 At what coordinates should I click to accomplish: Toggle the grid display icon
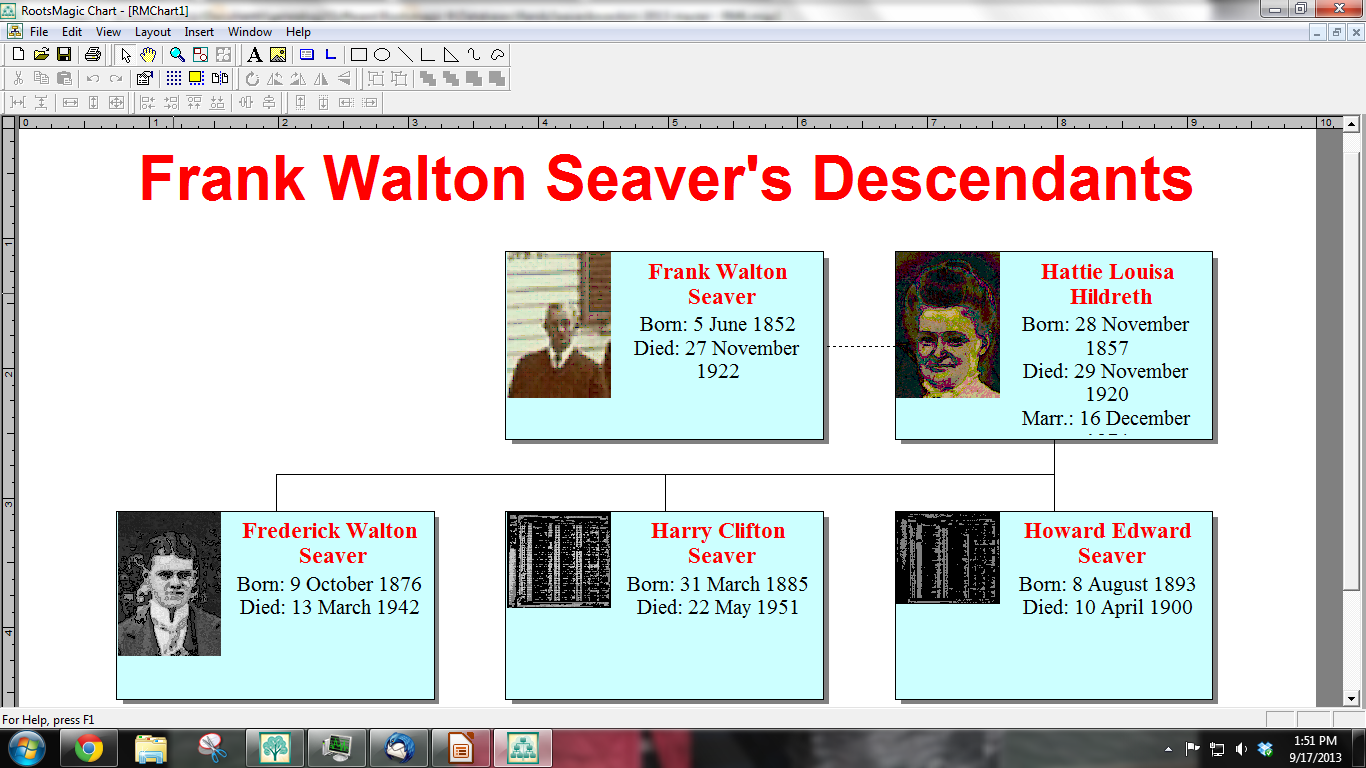[172, 77]
